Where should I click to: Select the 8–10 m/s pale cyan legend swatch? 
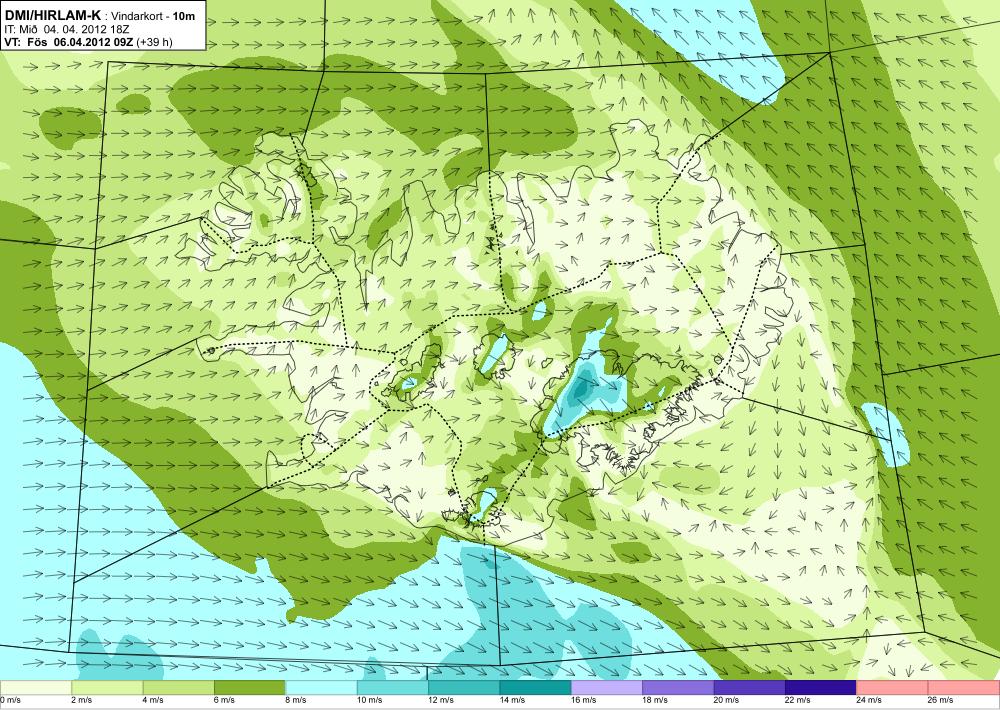[321, 688]
